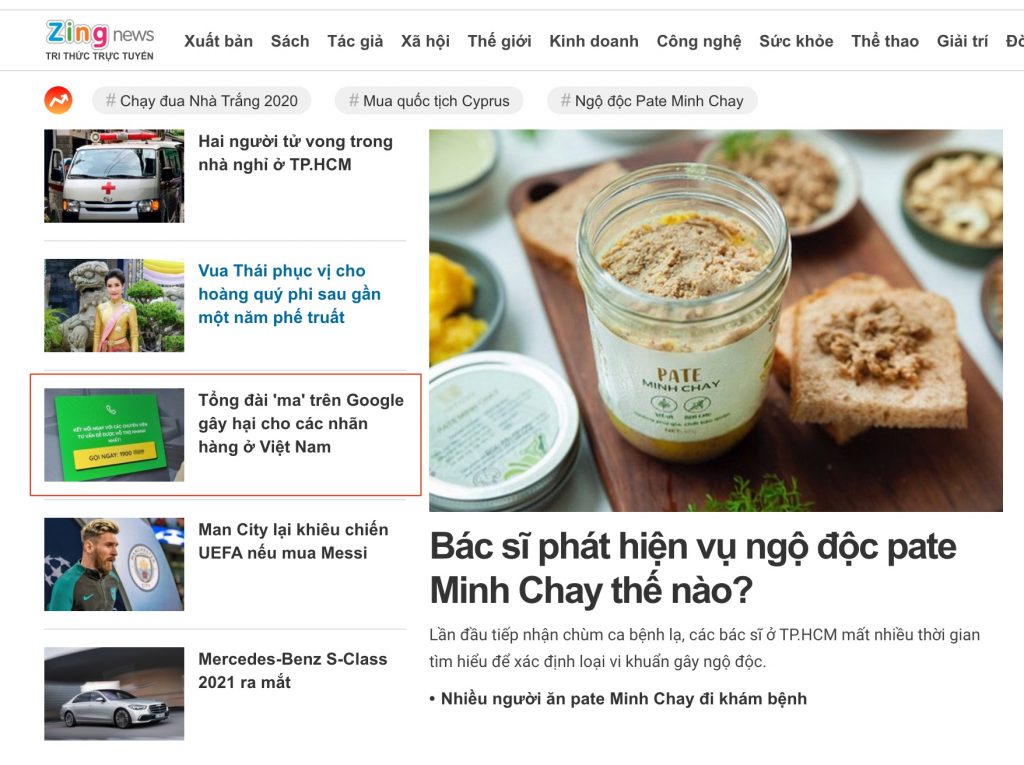Open the Xuất bản menu item
Viewport: 1024px width, 765px height.
click(x=218, y=41)
